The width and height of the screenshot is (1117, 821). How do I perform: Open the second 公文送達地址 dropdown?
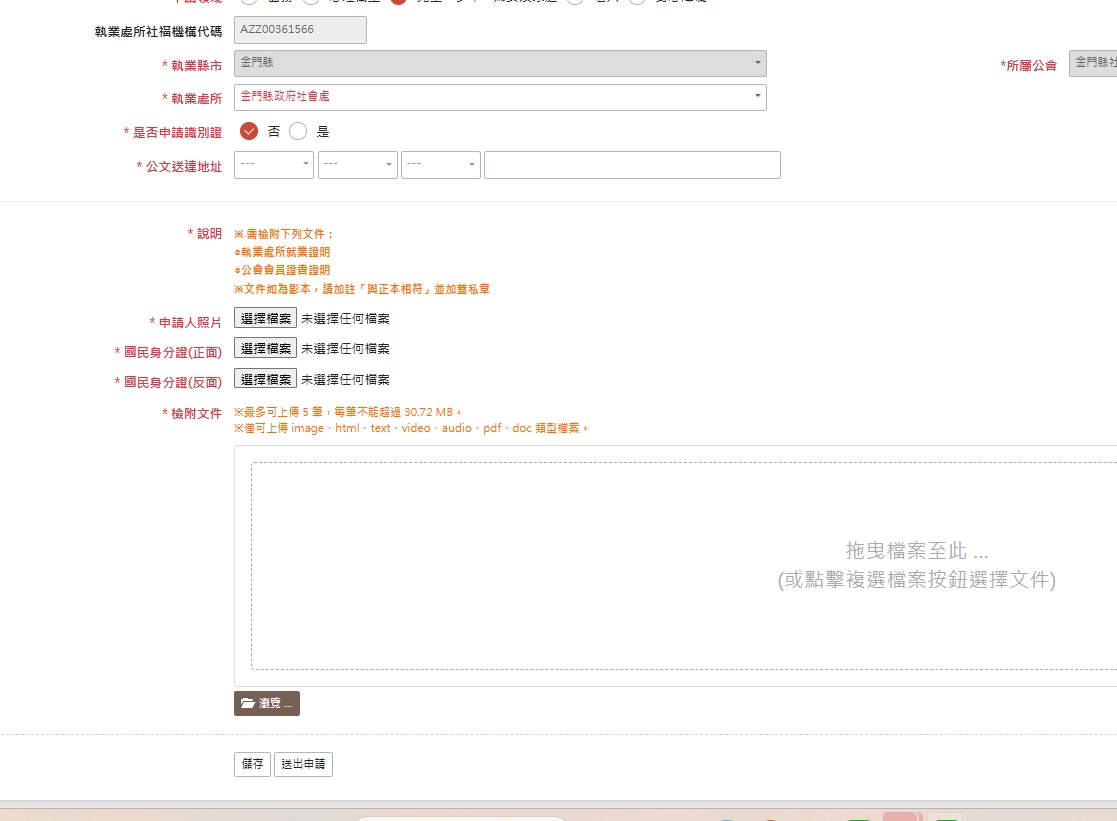357,165
